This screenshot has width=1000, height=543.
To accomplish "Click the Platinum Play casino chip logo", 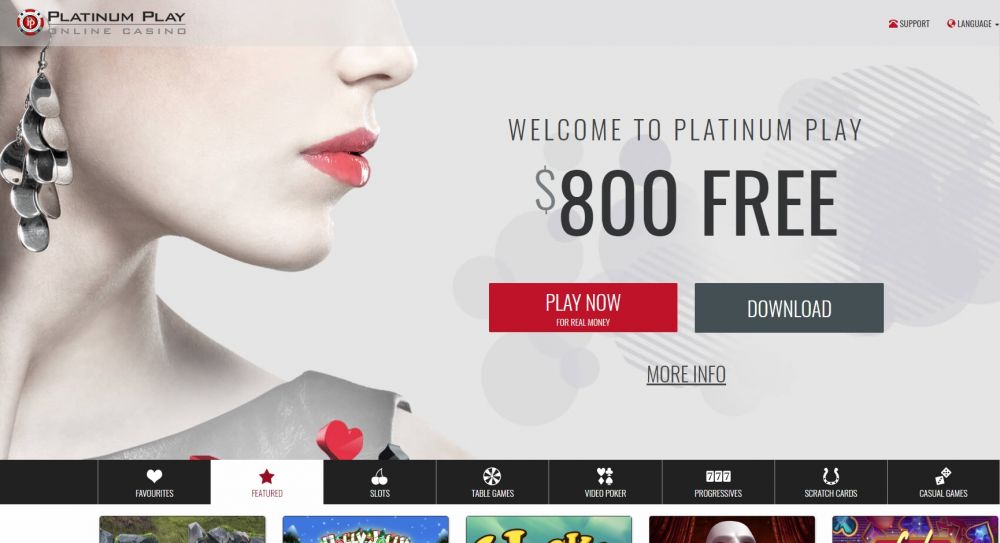I will 29,22.
